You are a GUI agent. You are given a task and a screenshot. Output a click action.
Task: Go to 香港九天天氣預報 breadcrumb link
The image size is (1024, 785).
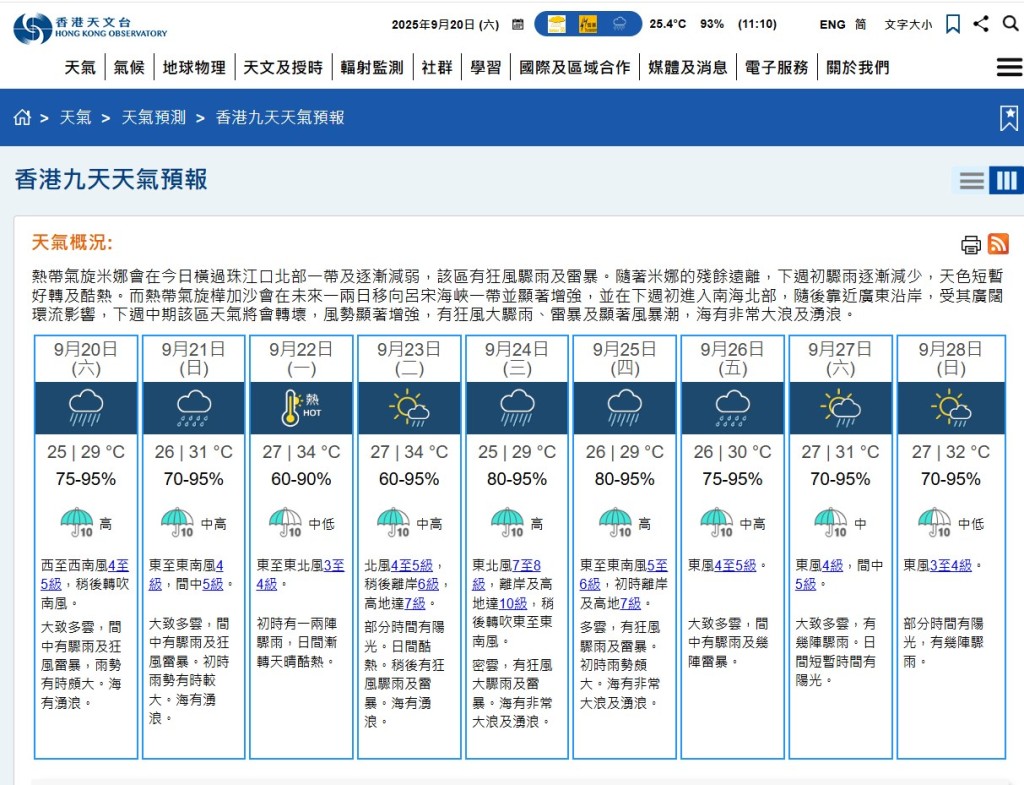click(x=280, y=118)
